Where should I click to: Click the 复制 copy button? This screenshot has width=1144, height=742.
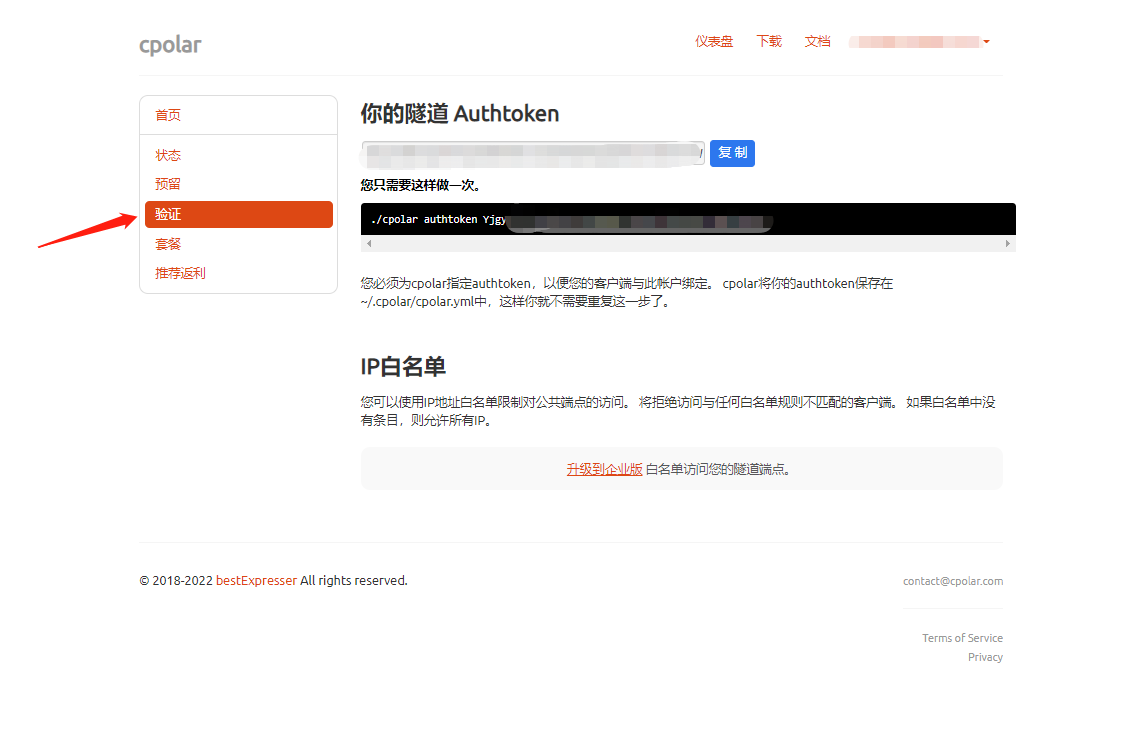pyautogui.click(x=733, y=153)
